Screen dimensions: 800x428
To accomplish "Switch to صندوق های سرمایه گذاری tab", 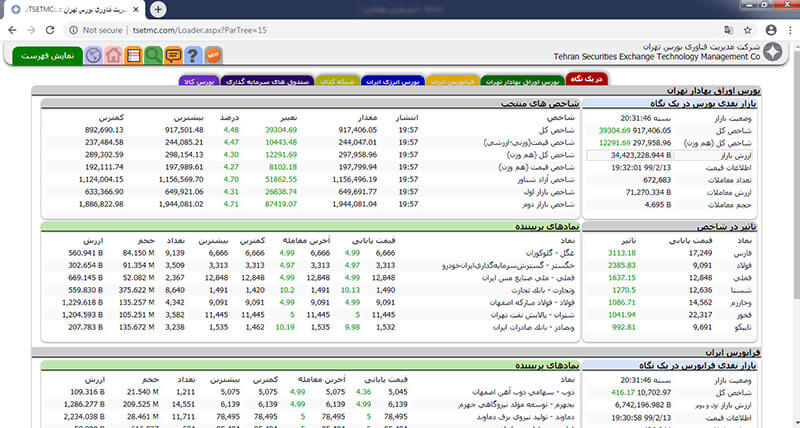I will coord(267,81).
